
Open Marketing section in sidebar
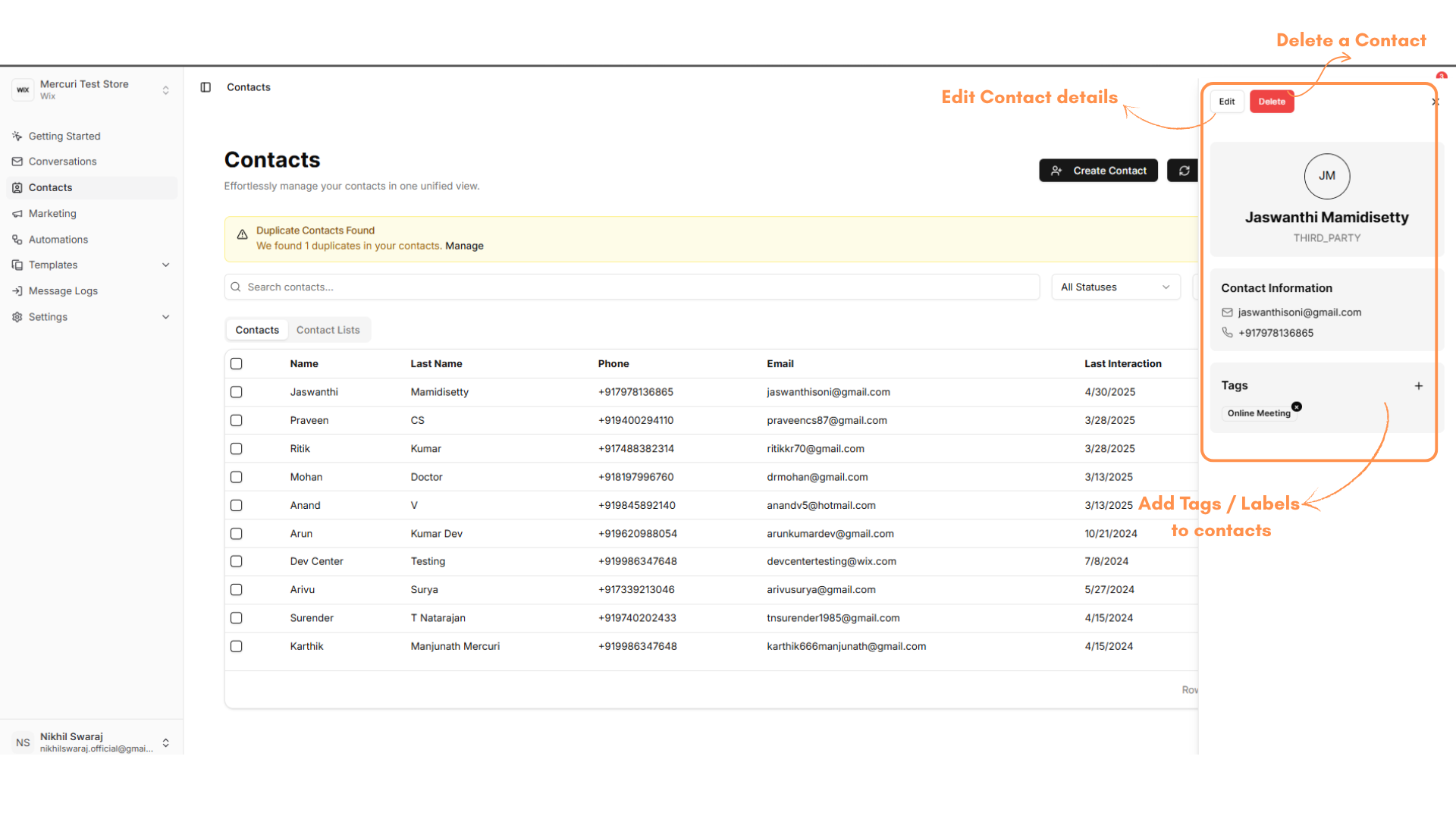(52, 214)
